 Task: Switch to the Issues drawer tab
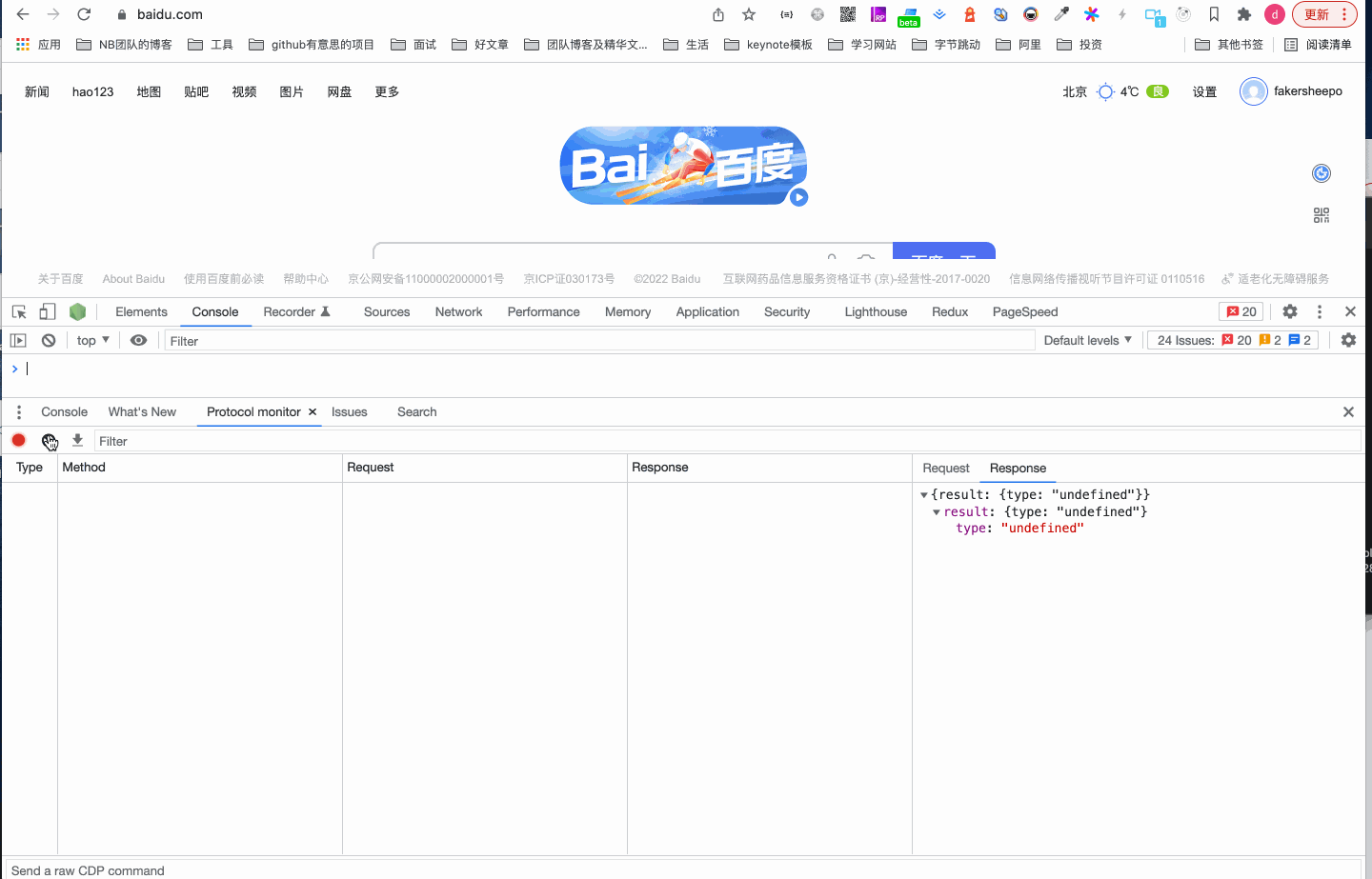click(x=349, y=411)
